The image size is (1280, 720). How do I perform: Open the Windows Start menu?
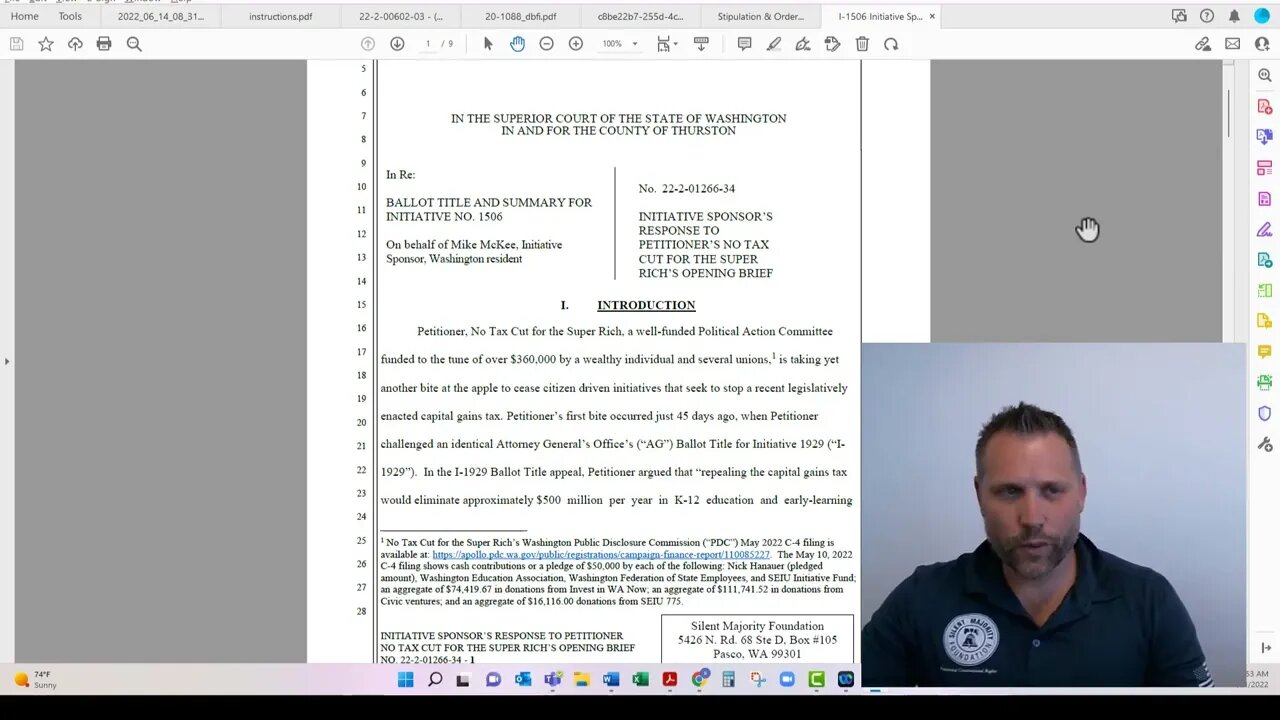tap(405, 680)
